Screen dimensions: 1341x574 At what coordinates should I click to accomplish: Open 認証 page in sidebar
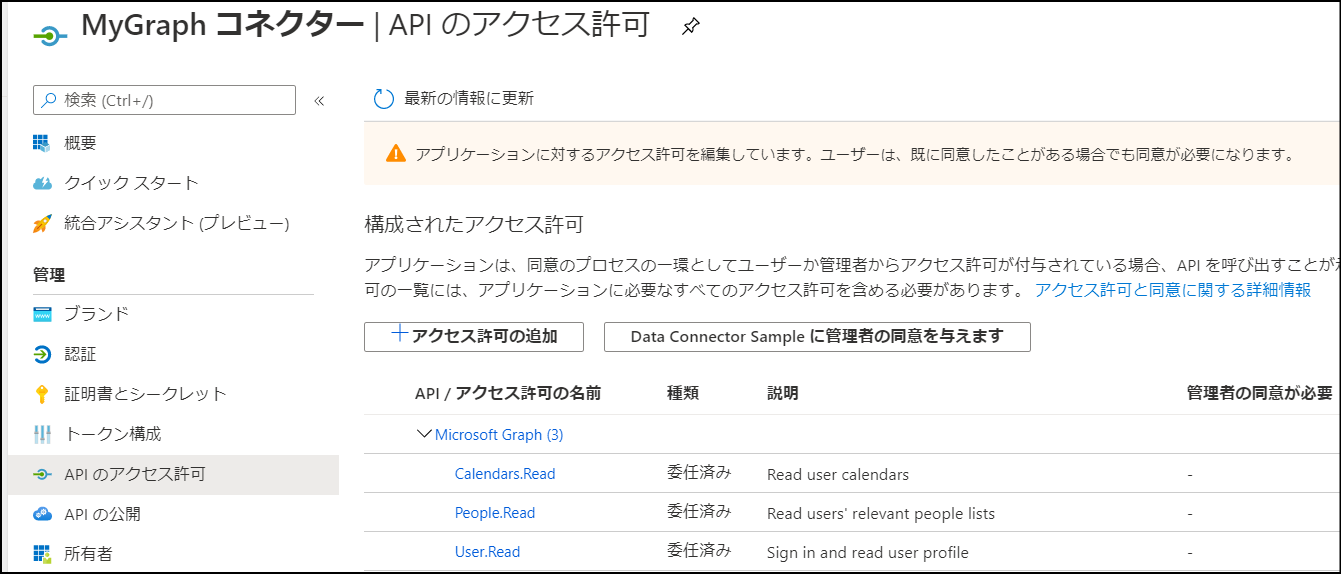click(80, 354)
